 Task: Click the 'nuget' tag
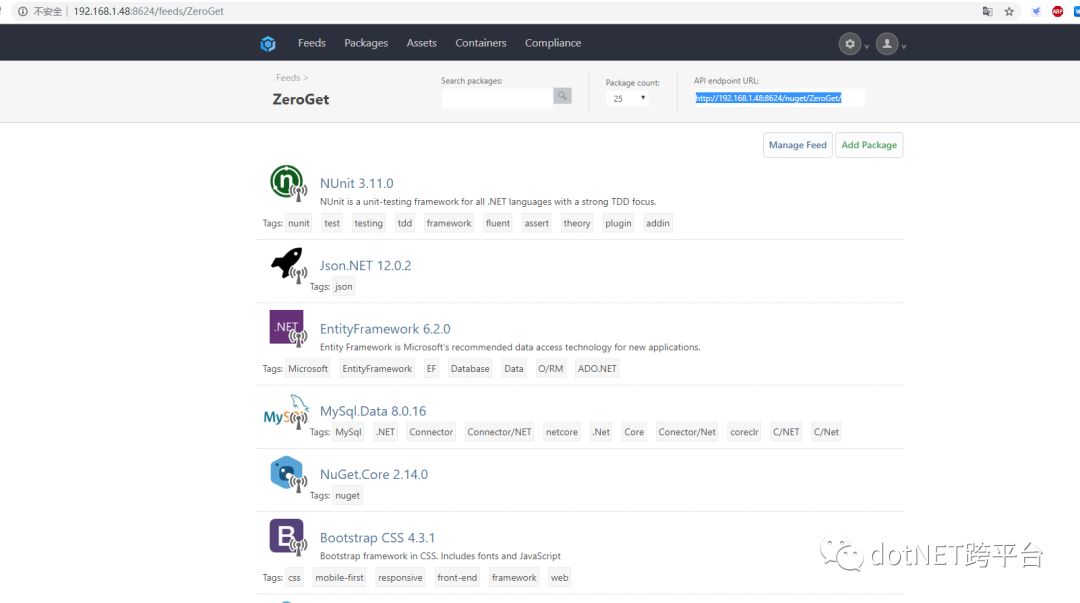(x=348, y=495)
